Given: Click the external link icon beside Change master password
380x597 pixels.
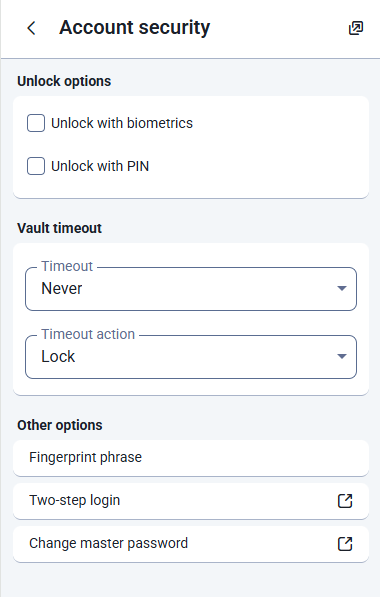Looking at the screenshot, I should [345, 544].
